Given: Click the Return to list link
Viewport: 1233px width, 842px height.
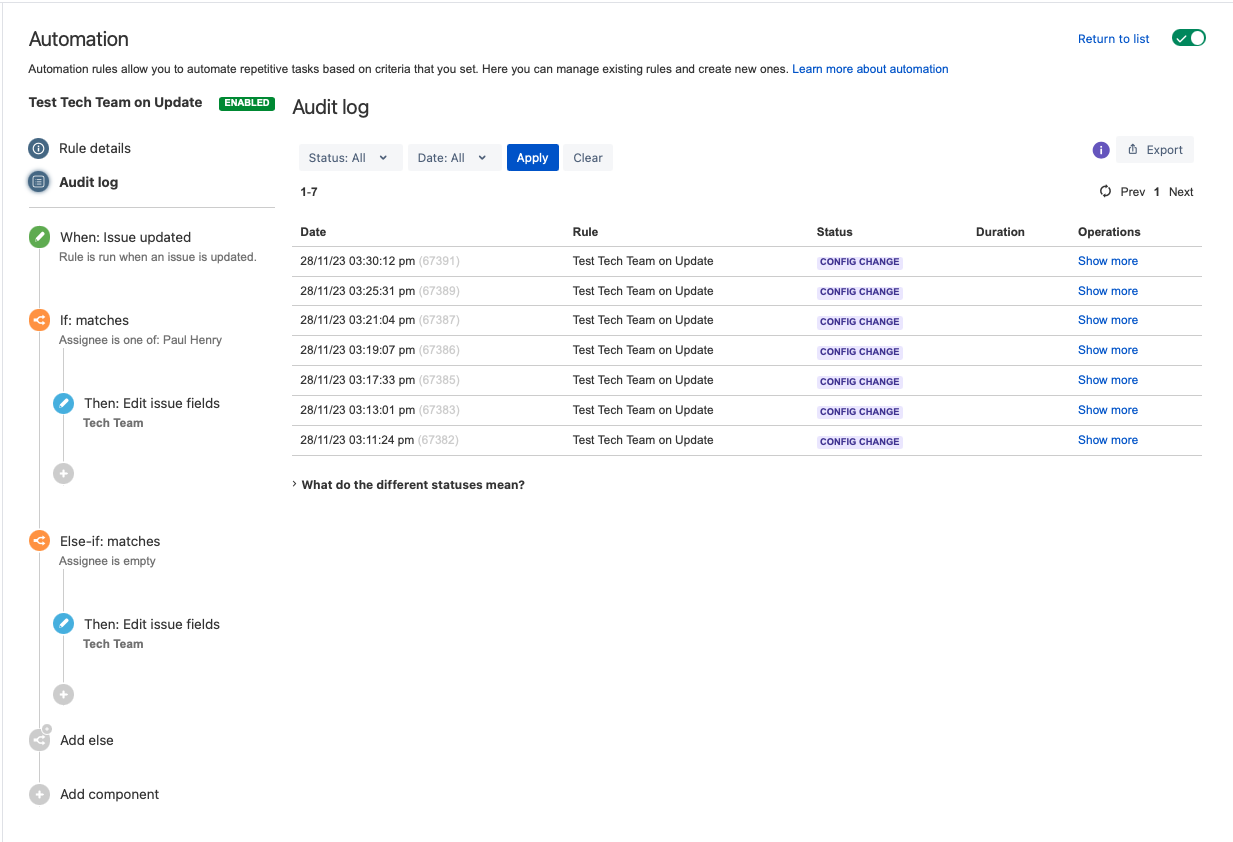Looking at the screenshot, I should click(x=1114, y=39).
